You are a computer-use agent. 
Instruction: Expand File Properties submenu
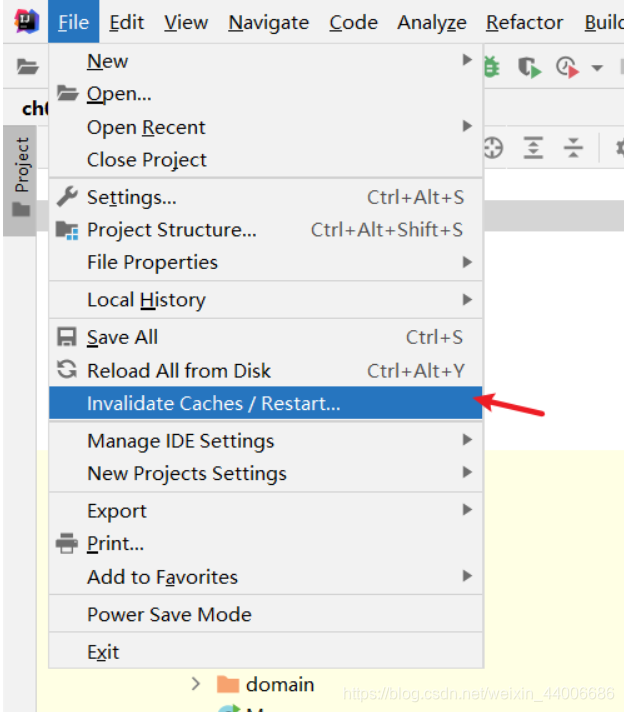(x=266, y=262)
